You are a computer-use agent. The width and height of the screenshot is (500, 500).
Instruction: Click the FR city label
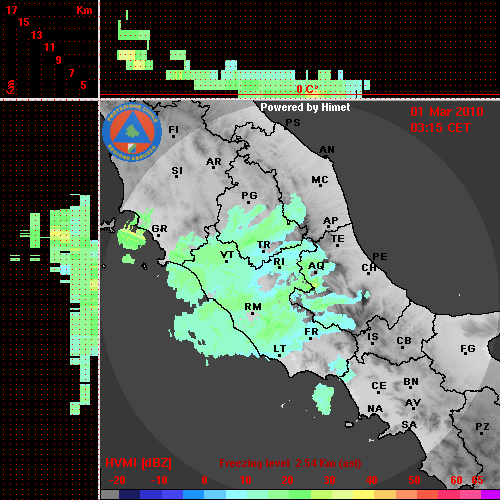coord(311,332)
